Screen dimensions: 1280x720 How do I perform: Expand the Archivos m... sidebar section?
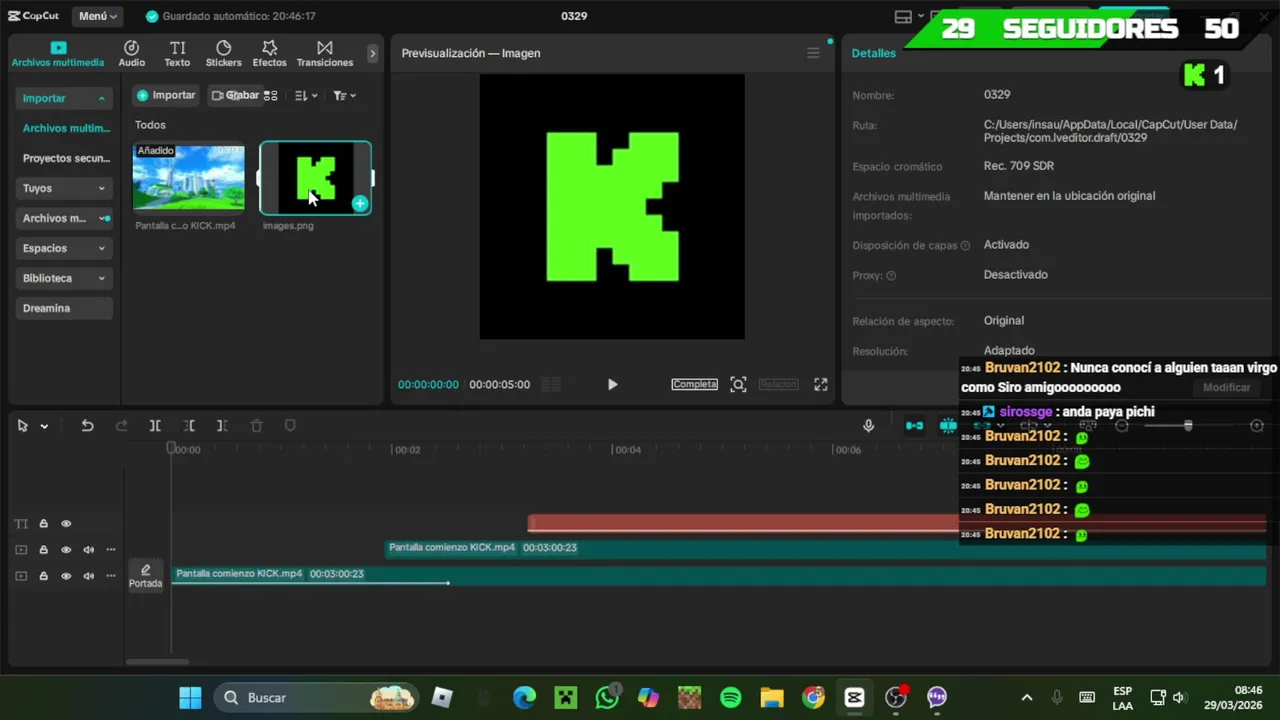pyautogui.click(x=65, y=218)
